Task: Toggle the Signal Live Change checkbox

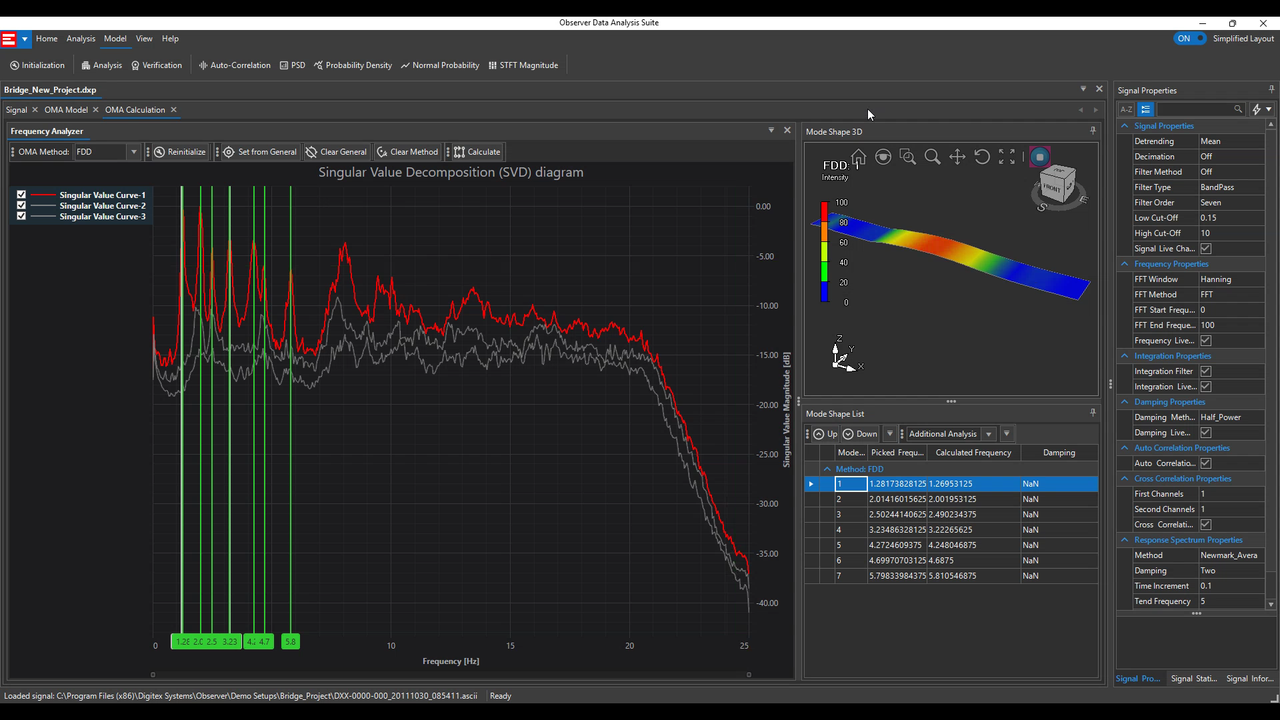Action: click(x=1205, y=248)
